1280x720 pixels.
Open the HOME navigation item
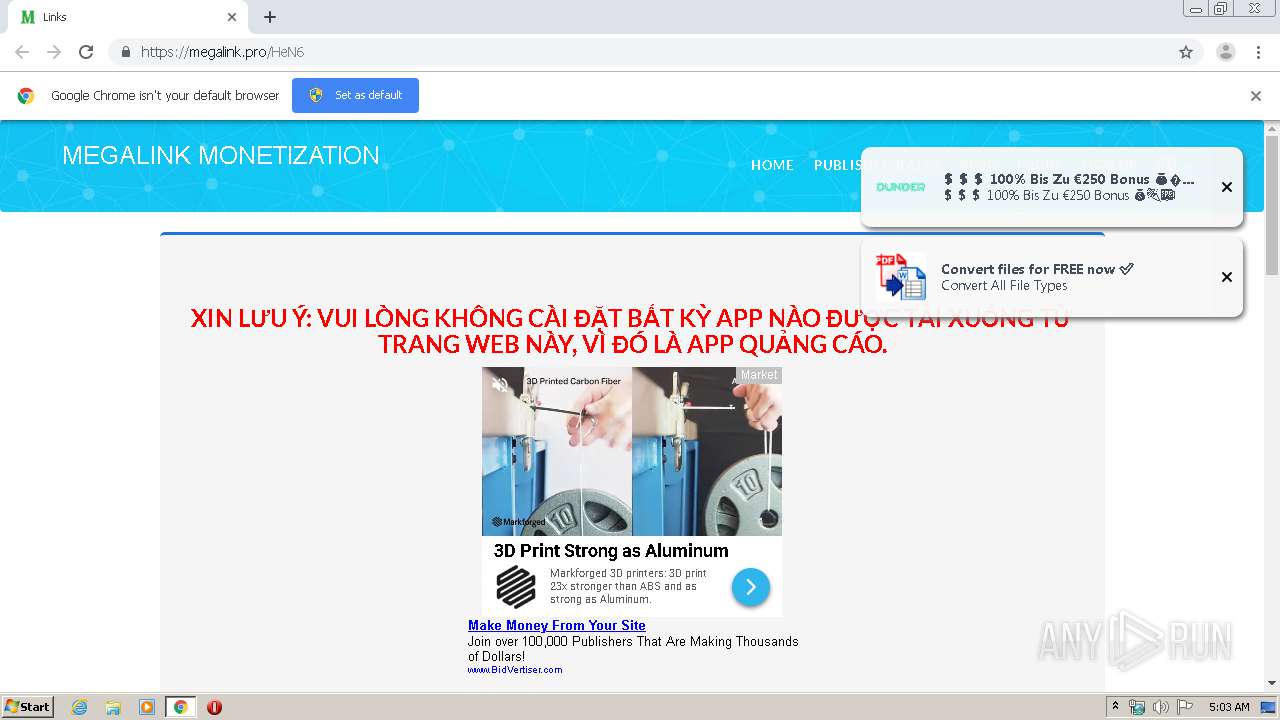tap(772, 165)
